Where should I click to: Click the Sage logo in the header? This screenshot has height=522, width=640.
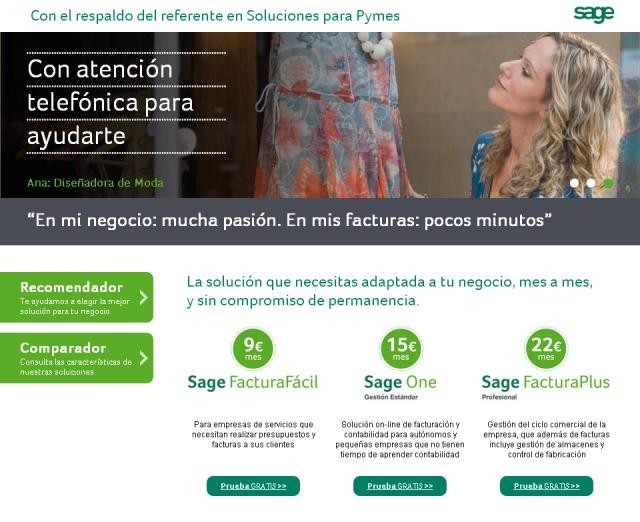[593, 15]
